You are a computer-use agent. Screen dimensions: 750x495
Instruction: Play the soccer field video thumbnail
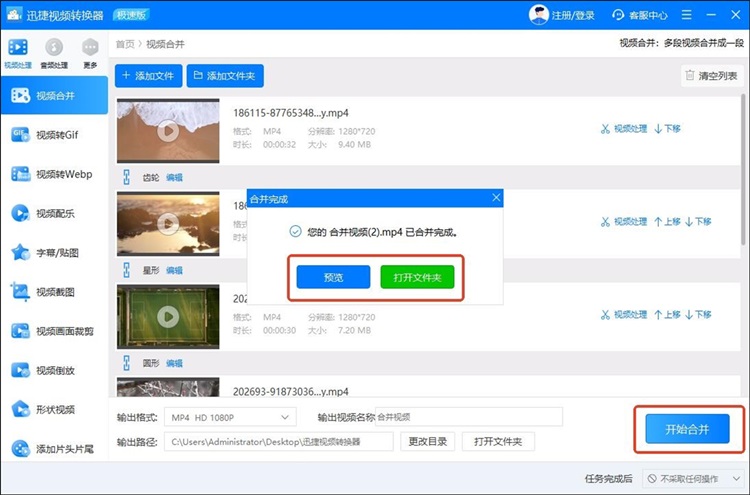pos(168,316)
